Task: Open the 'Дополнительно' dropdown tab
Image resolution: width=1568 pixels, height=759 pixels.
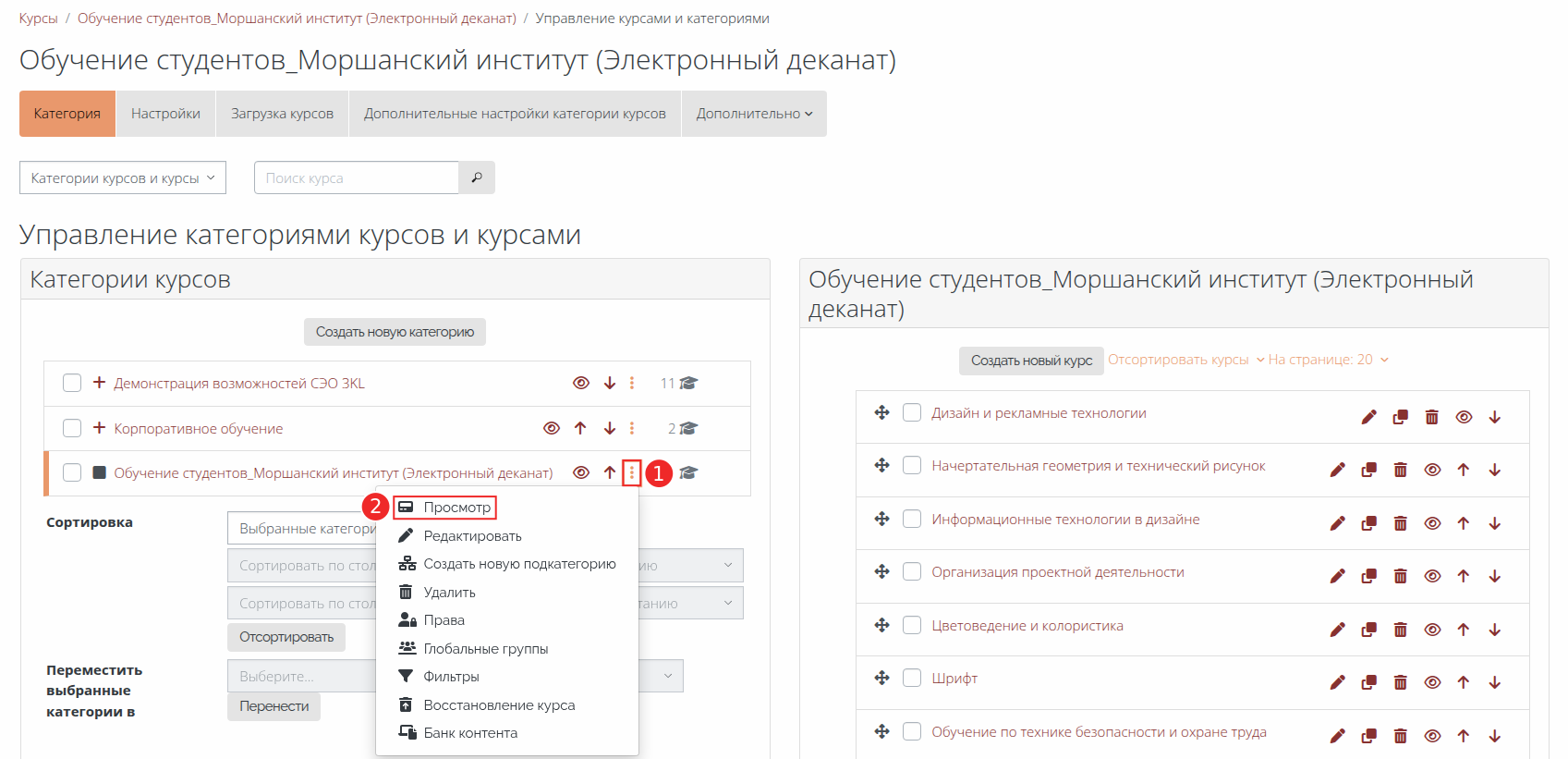Action: coord(753,114)
